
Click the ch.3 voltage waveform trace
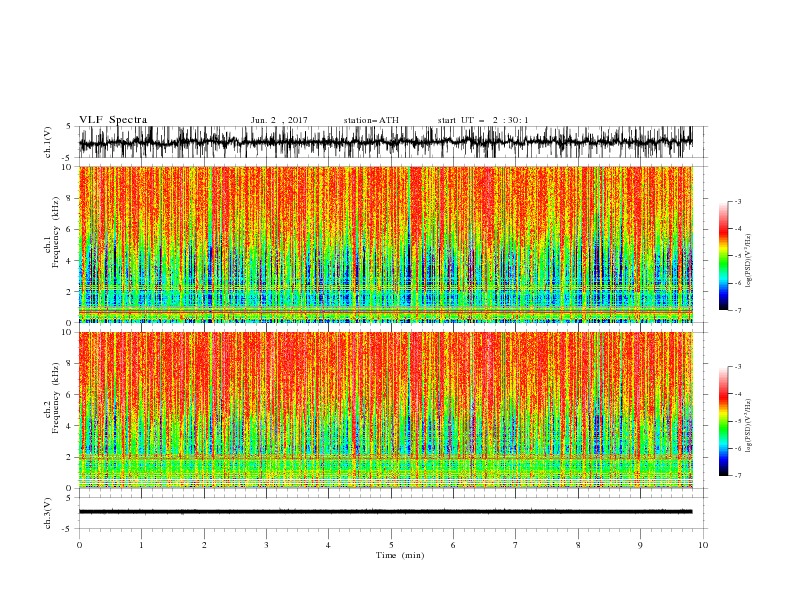coord(386,512)
